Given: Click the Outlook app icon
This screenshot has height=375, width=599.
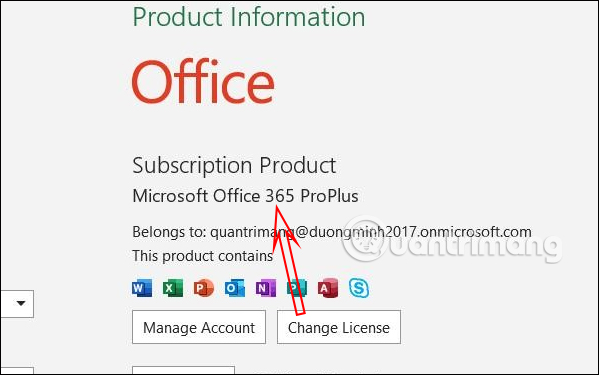Looking at the screenshot, I should click(235, 288).
